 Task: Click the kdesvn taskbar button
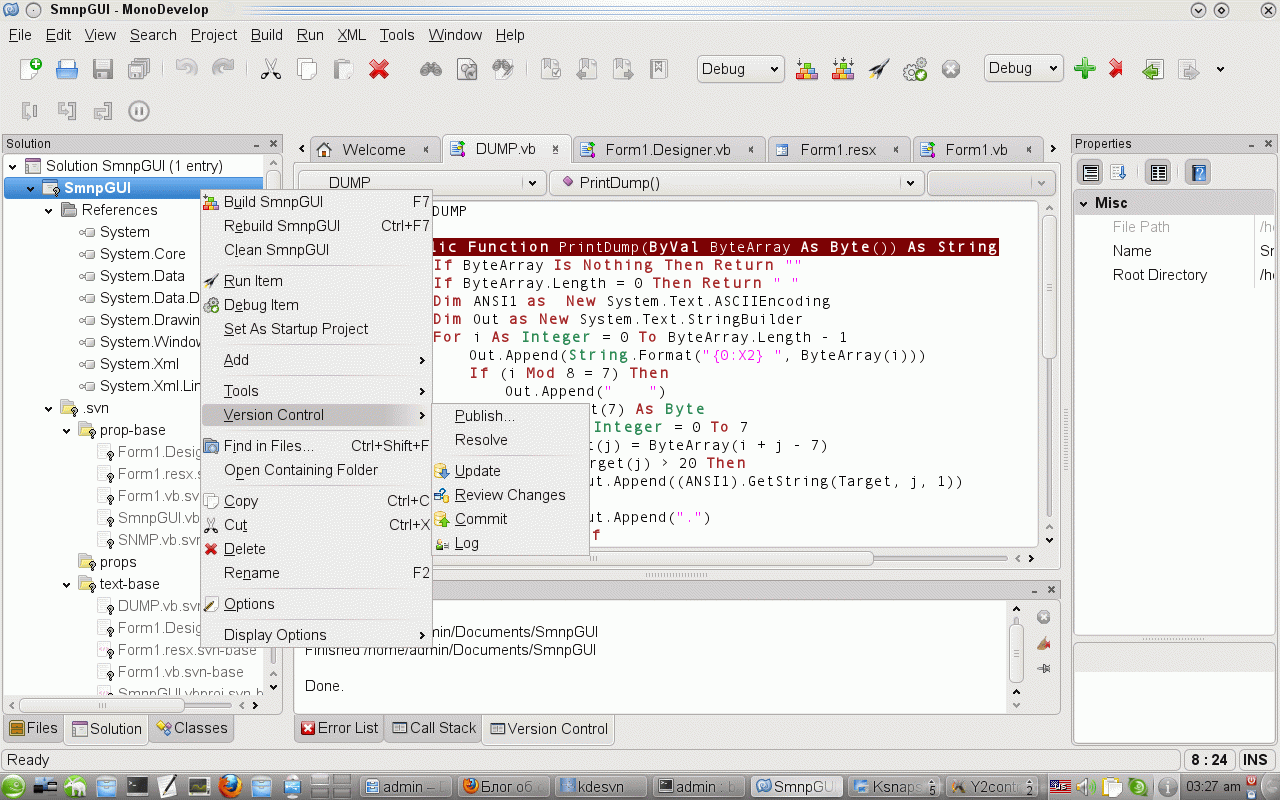tap(600, 787)
